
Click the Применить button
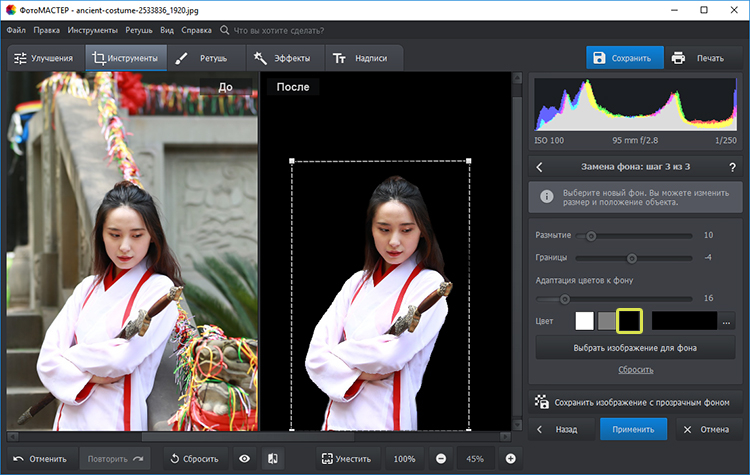coord(633,429)
